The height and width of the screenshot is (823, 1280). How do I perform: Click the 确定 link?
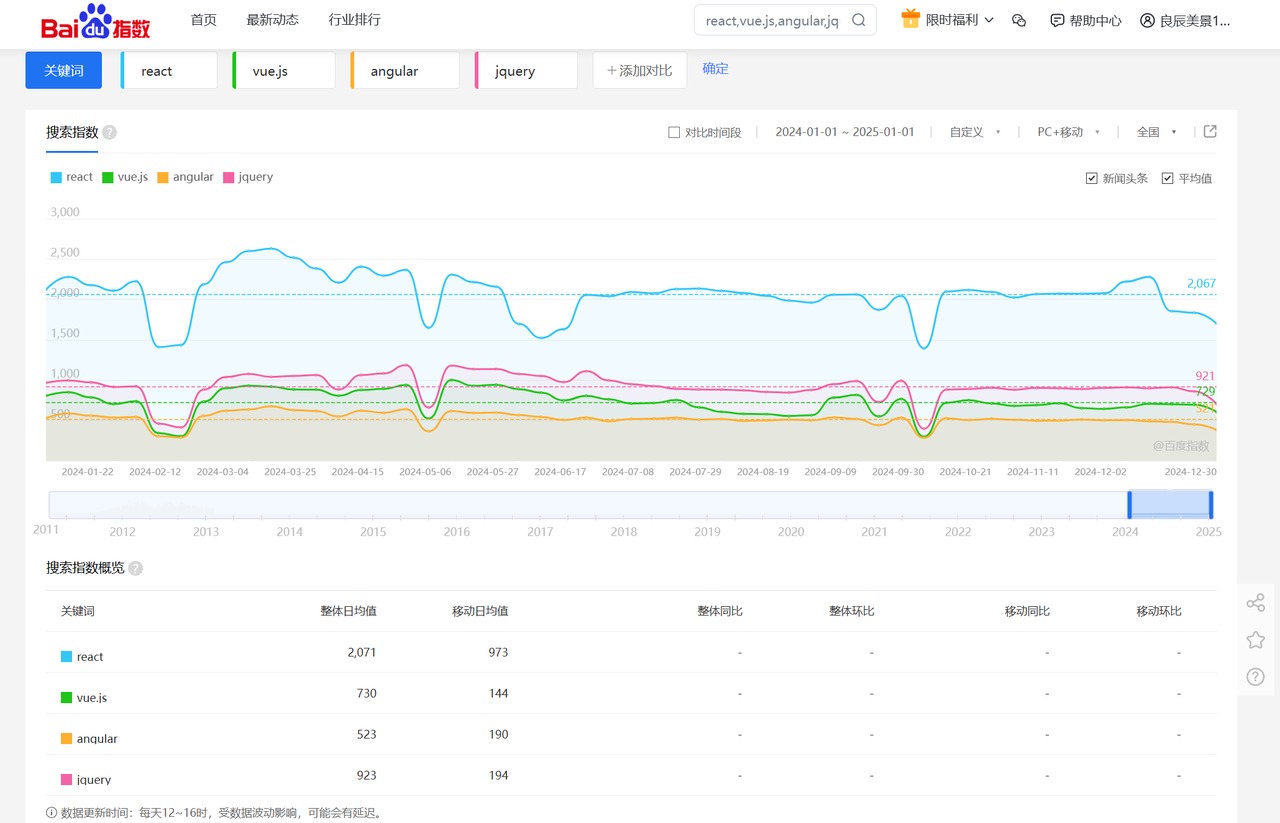coord(715,69)
